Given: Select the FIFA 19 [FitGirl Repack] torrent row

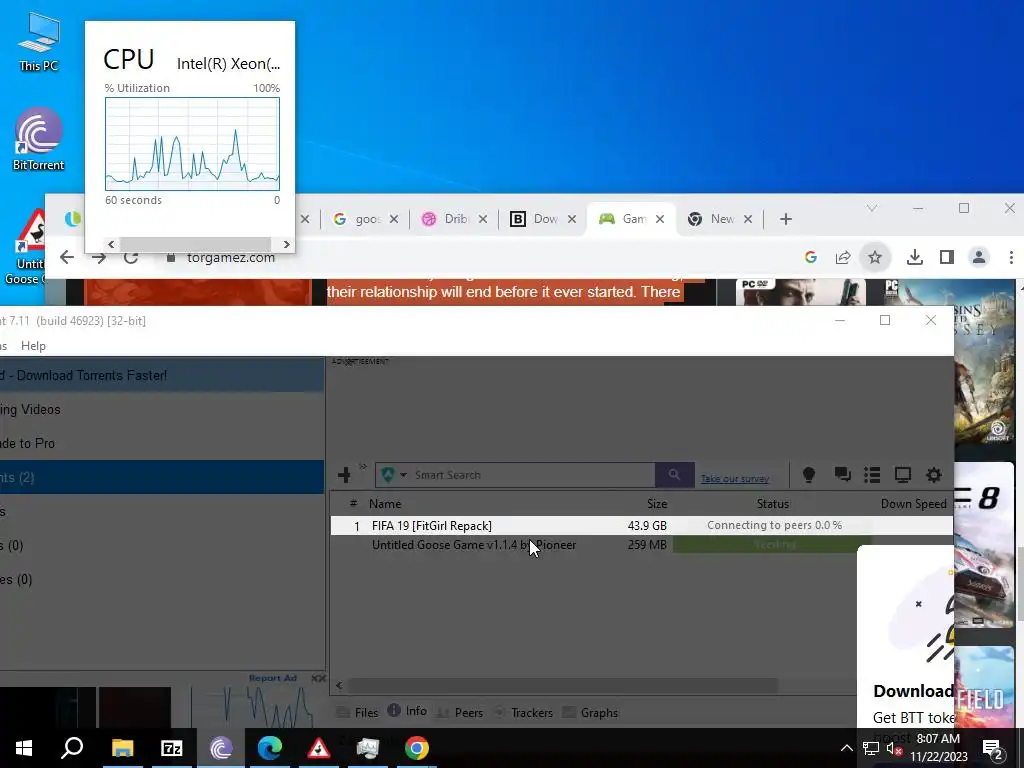Looking at the screenshot, I should pyautogui.click(x=641, y=526).
